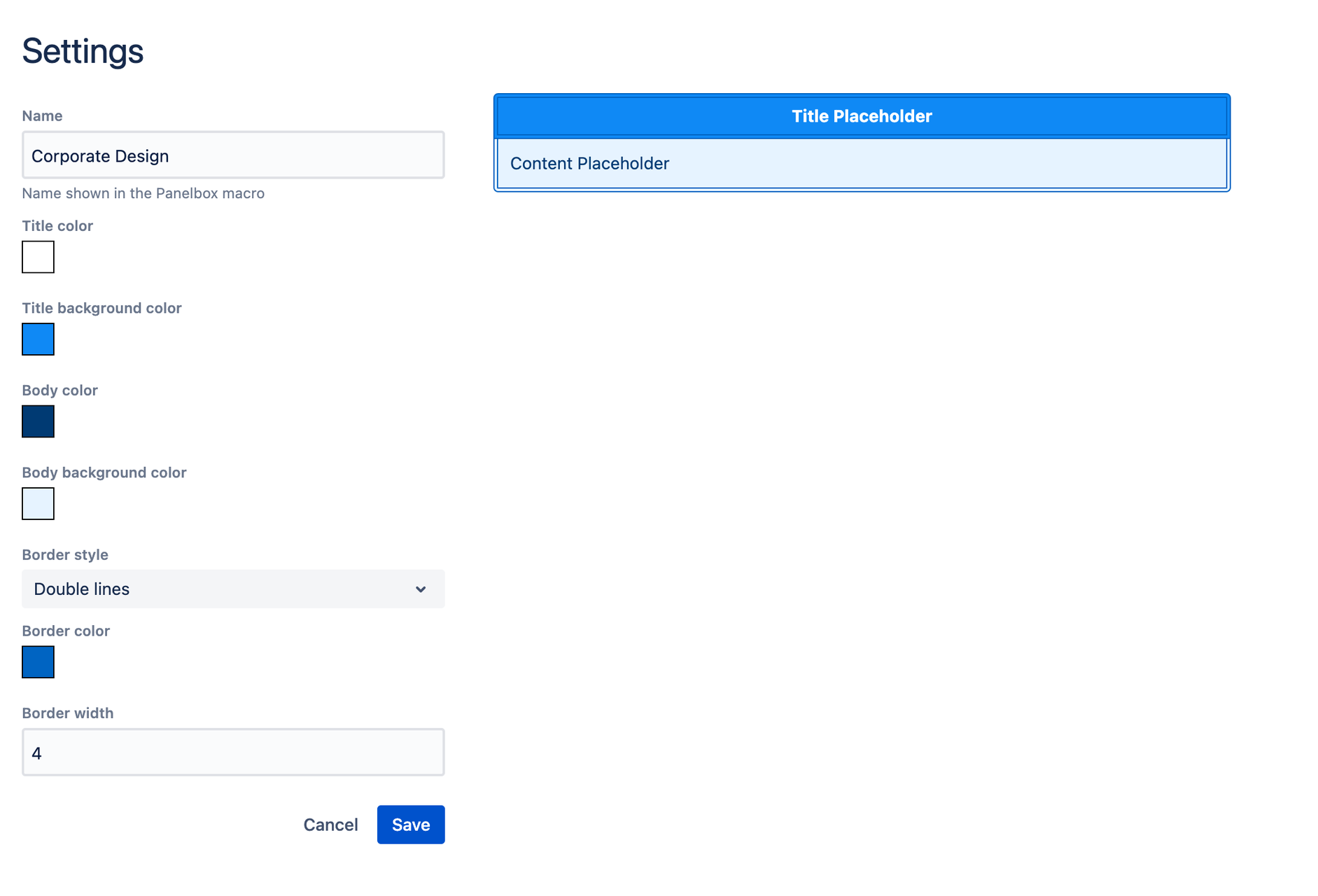Save the Corporate Design settings
Screen dimensions: 1318x896
click(410, 825)
